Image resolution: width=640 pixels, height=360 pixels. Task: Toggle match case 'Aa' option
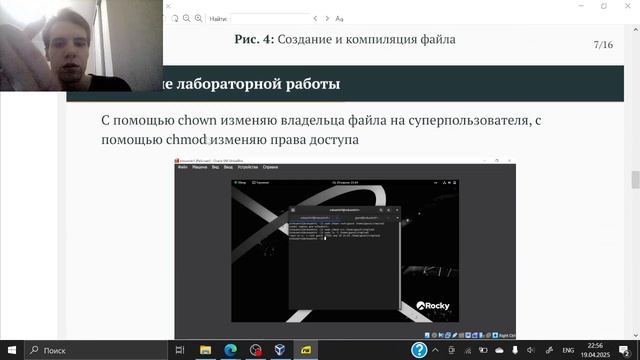click(x=339, y=18)
